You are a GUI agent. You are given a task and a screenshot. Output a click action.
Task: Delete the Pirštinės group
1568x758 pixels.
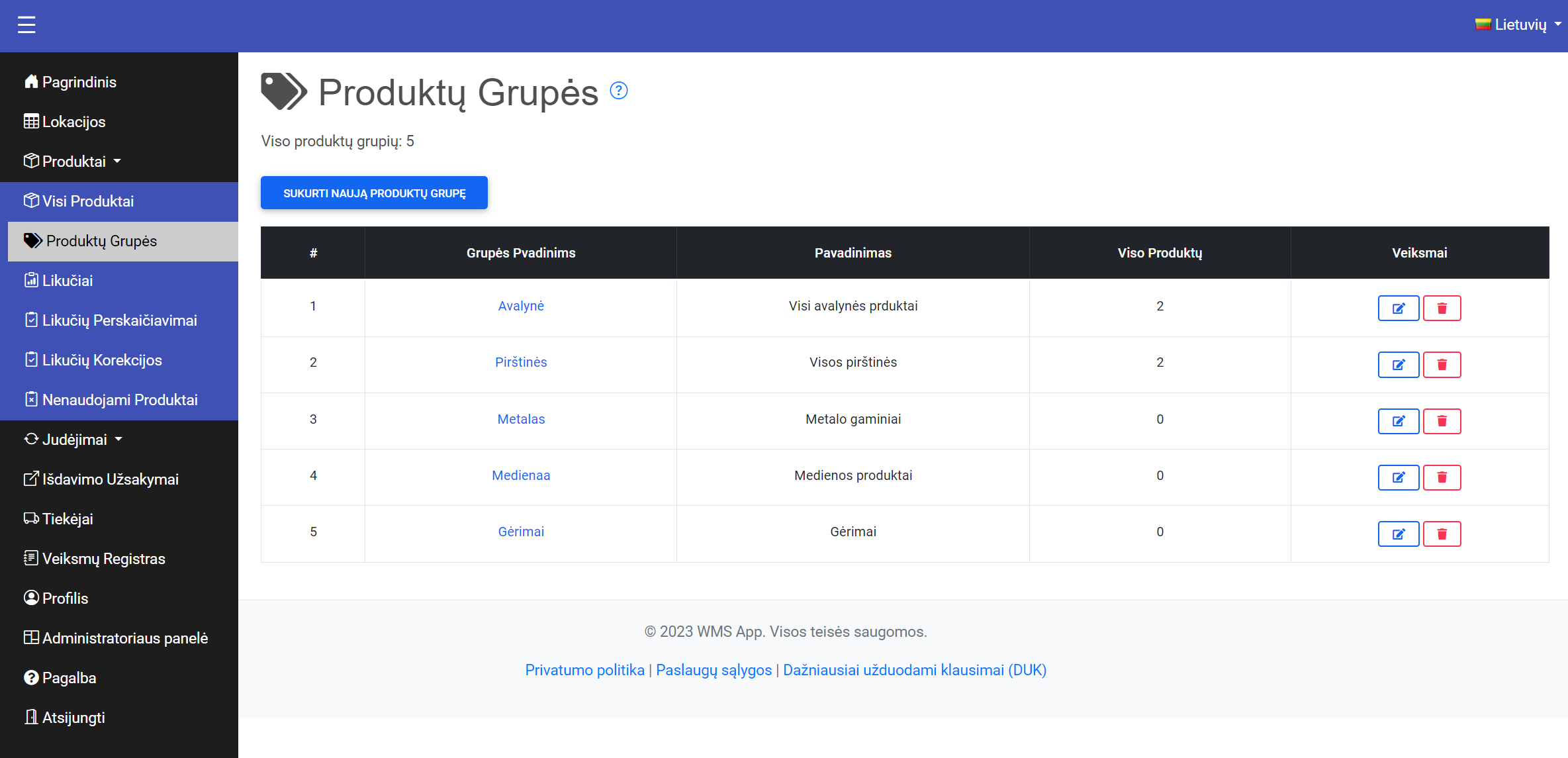1442,365
